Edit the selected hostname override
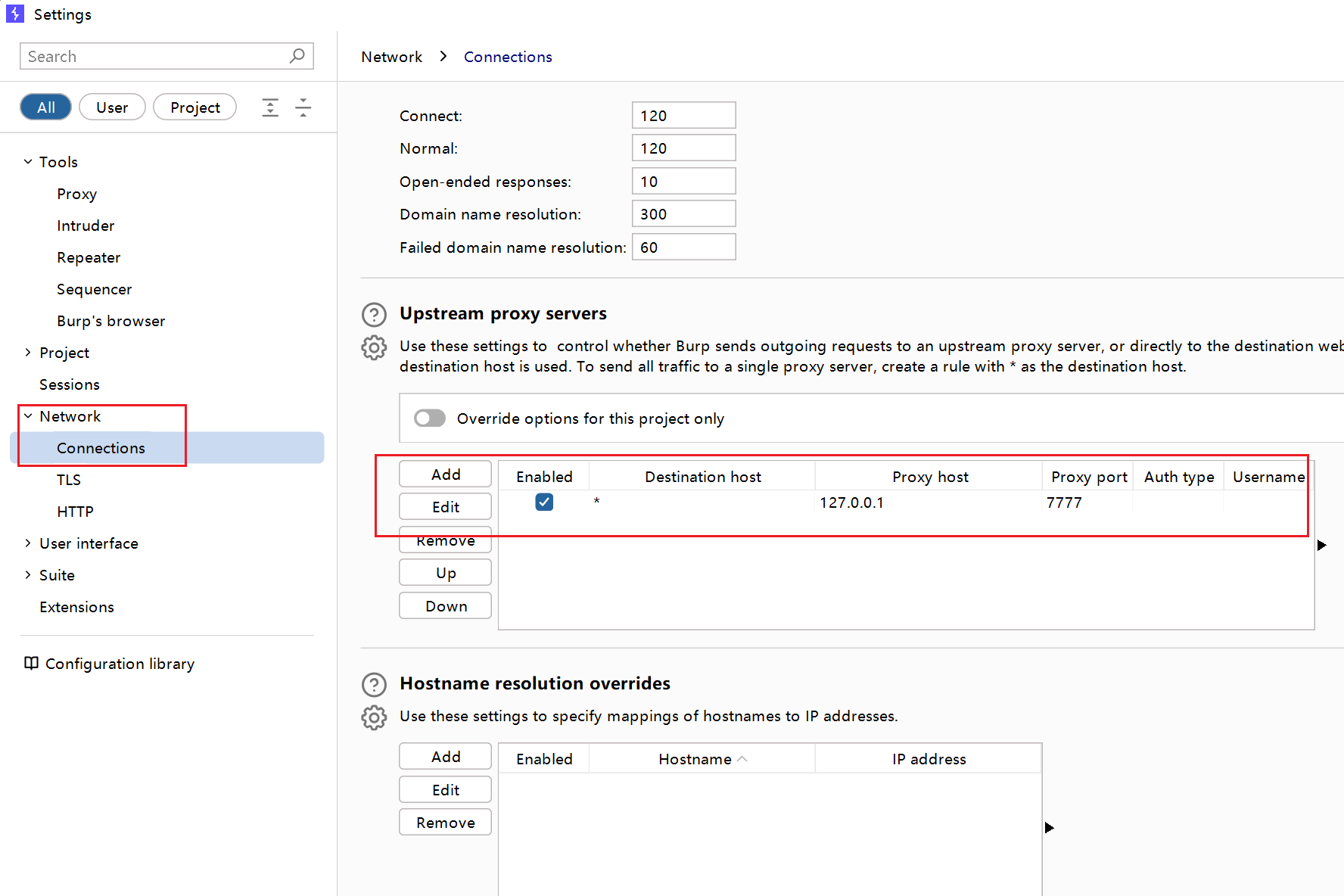This screenshot has width=1344, height=896. click(445, 790)
